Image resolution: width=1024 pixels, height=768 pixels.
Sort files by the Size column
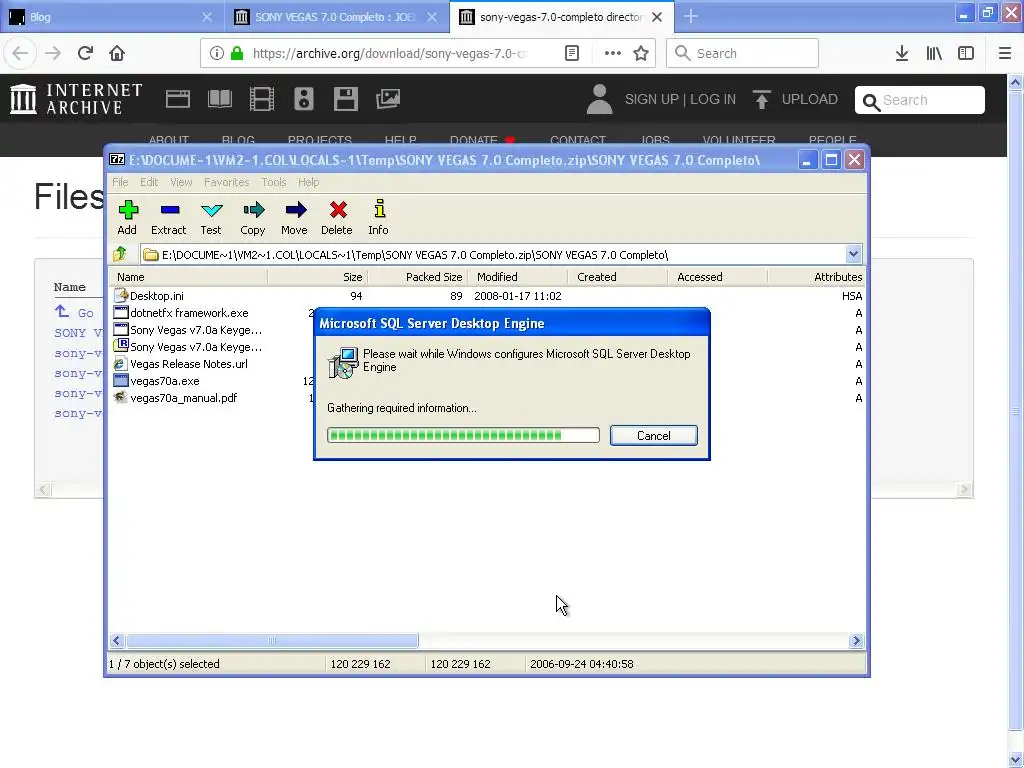[x=317, y=277]
